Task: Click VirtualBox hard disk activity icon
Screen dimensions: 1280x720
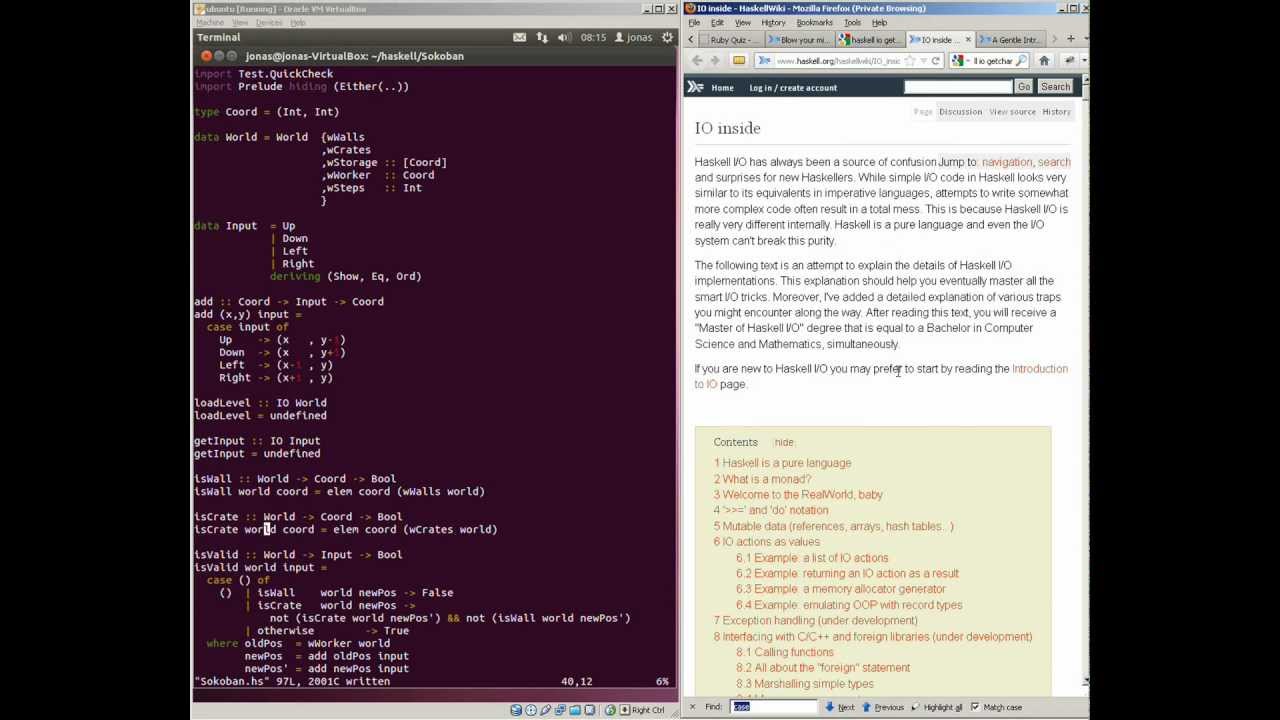Action: (x=516, y=710)
